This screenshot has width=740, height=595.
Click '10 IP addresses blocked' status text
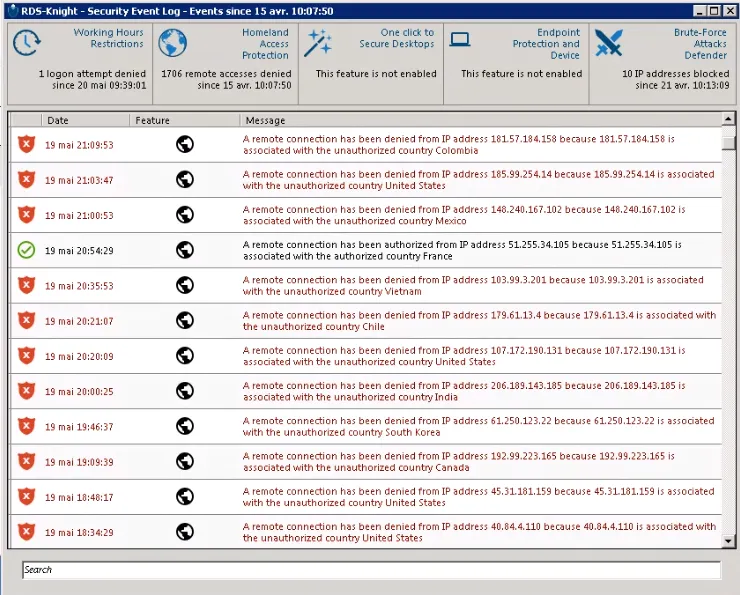[675, 74]
